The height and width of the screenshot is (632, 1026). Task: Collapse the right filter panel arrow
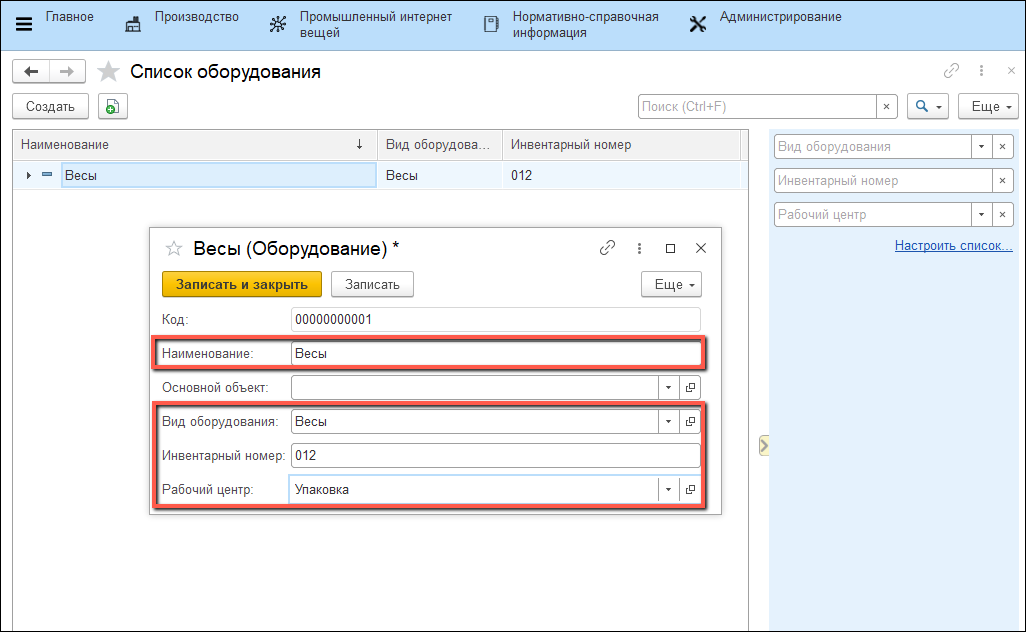(x=763, y=445)
